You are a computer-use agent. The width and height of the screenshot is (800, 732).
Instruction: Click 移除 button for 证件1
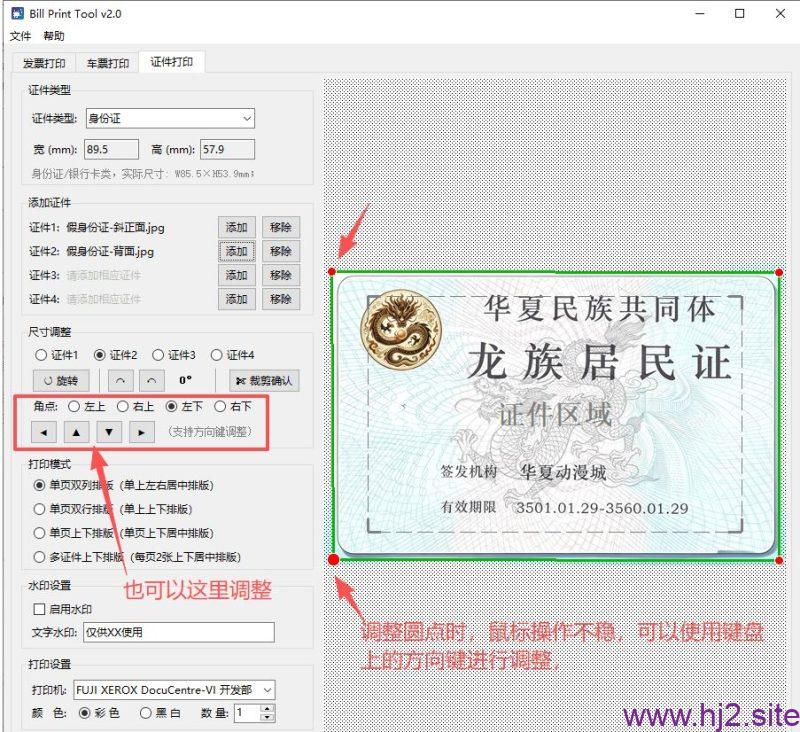tap(281, 228)
